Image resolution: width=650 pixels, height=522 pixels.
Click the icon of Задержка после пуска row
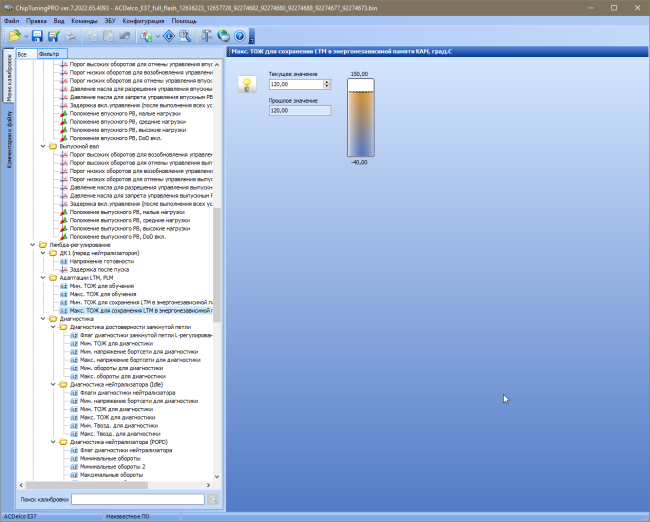click(63, 269)
